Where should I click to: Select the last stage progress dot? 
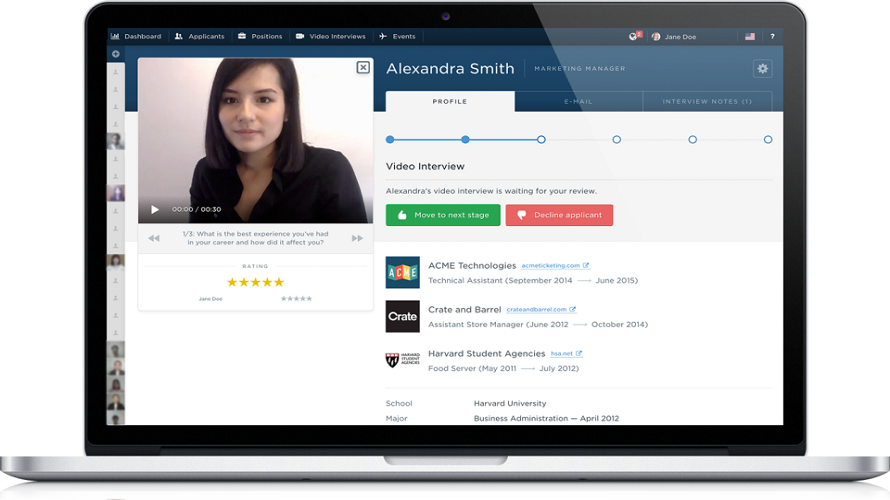pos(768,140)
